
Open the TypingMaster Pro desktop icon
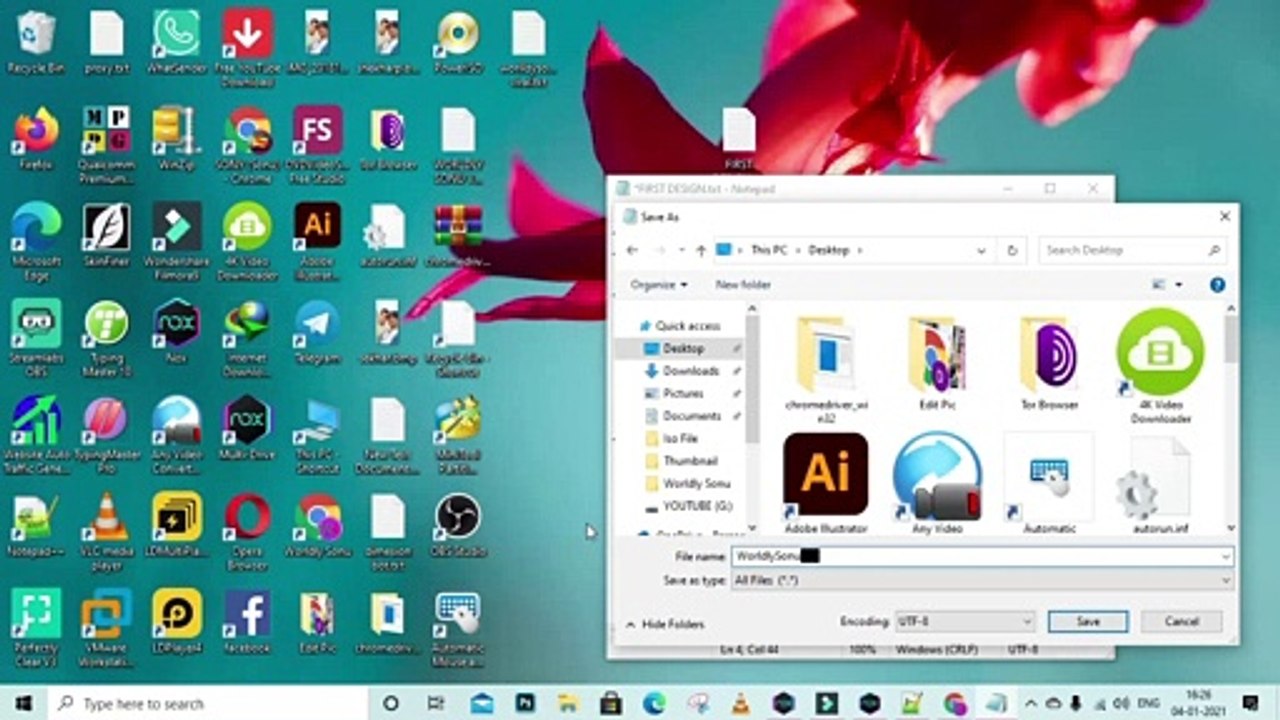pos(106,434)
